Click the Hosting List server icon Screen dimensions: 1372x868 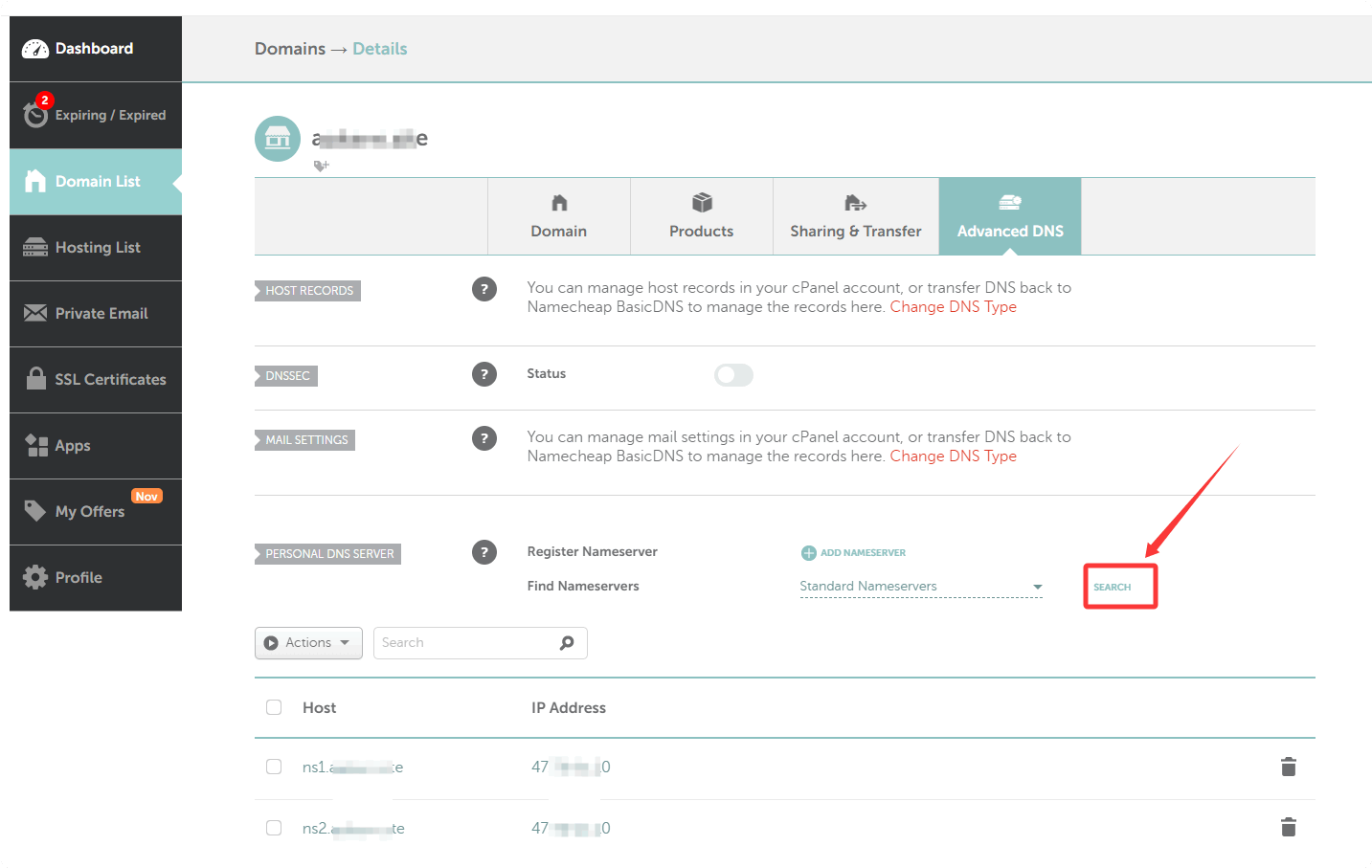coord(35,248)
